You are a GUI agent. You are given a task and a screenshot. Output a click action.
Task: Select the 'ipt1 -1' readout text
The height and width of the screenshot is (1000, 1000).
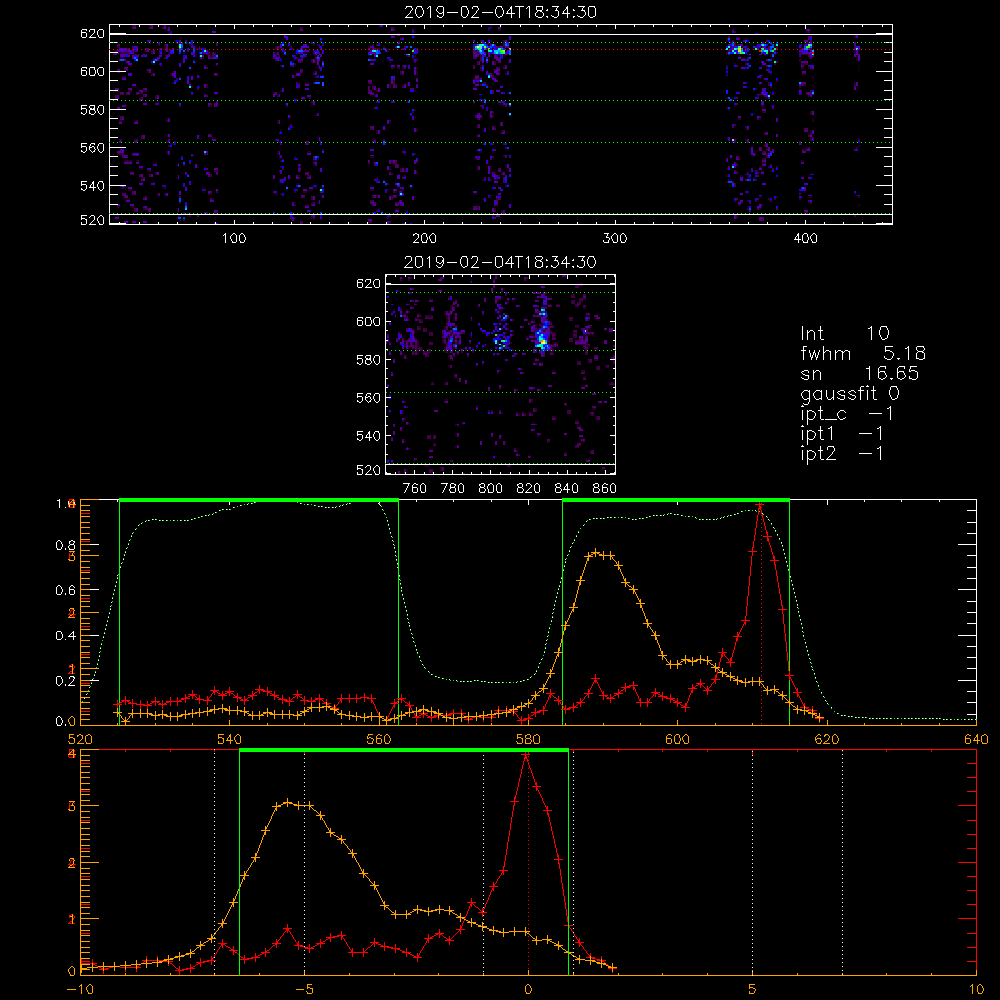pos(841,434)
